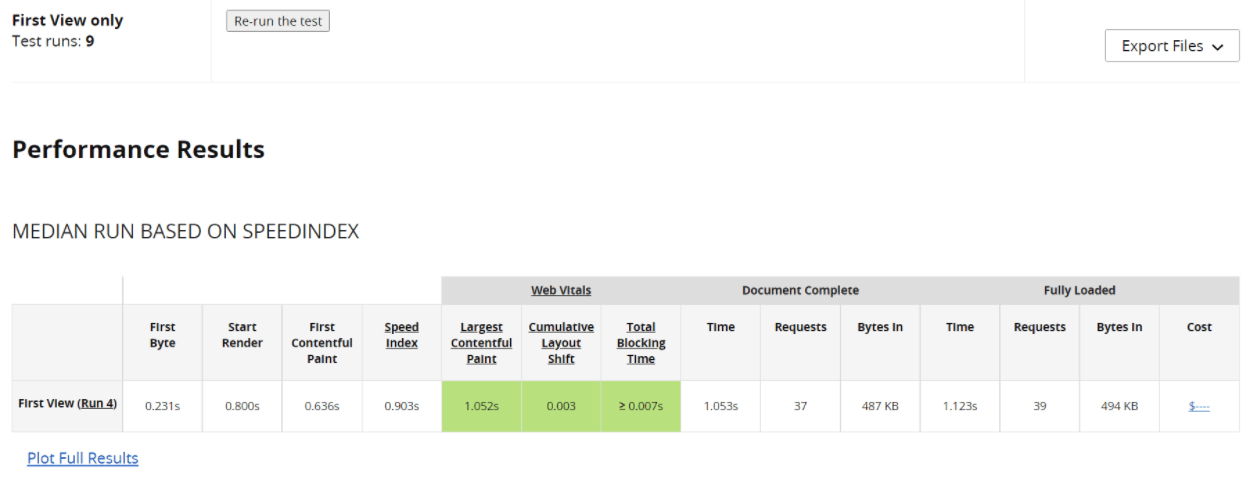Screen dimensions: 1250x487
Task: Click the ≥ 0.007s Total Blocking Time cell
Action: pyautogui.click(x=641, y=406)
